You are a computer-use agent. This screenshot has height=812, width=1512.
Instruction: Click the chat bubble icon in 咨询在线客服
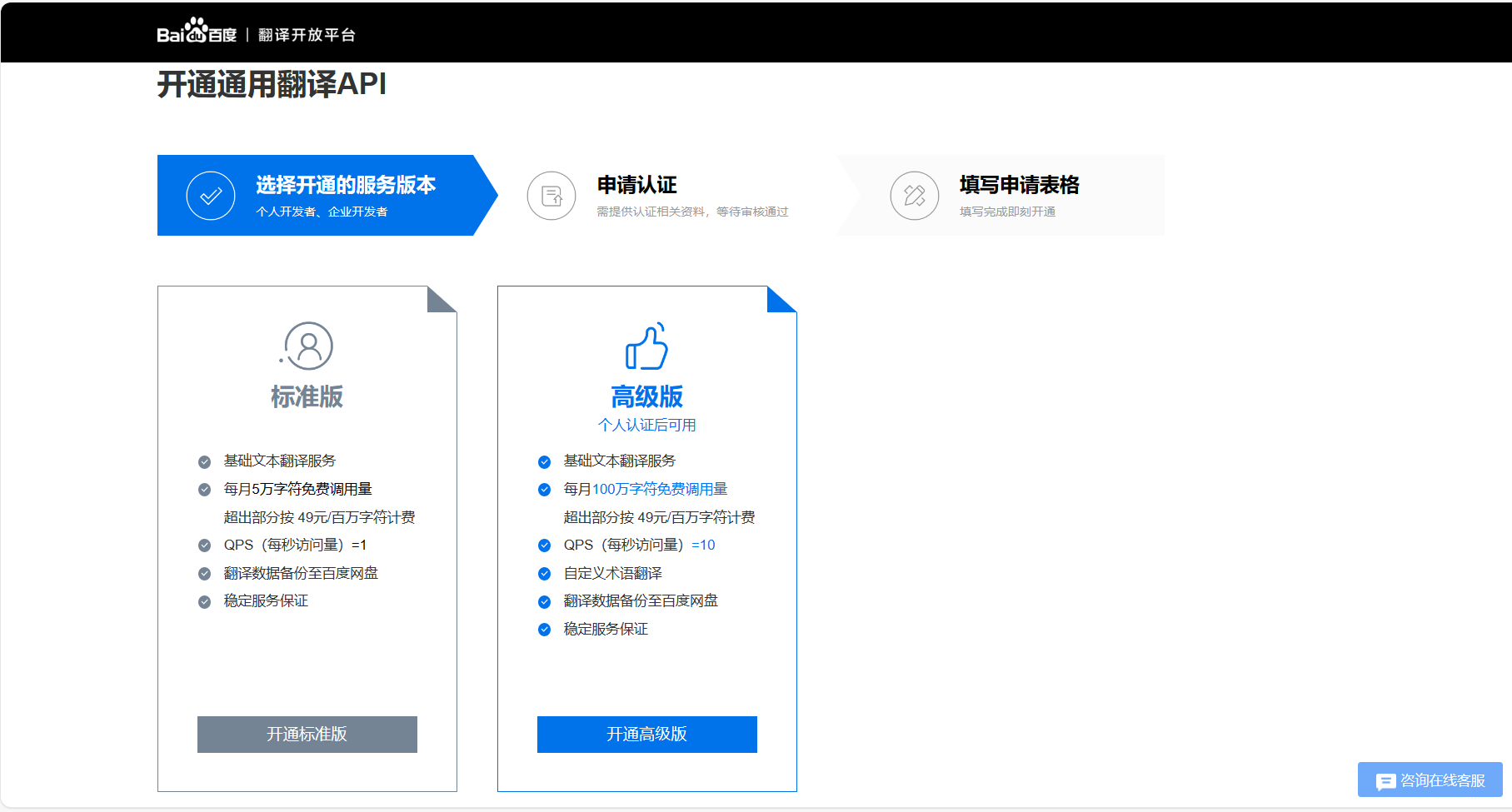[1385, 781]
